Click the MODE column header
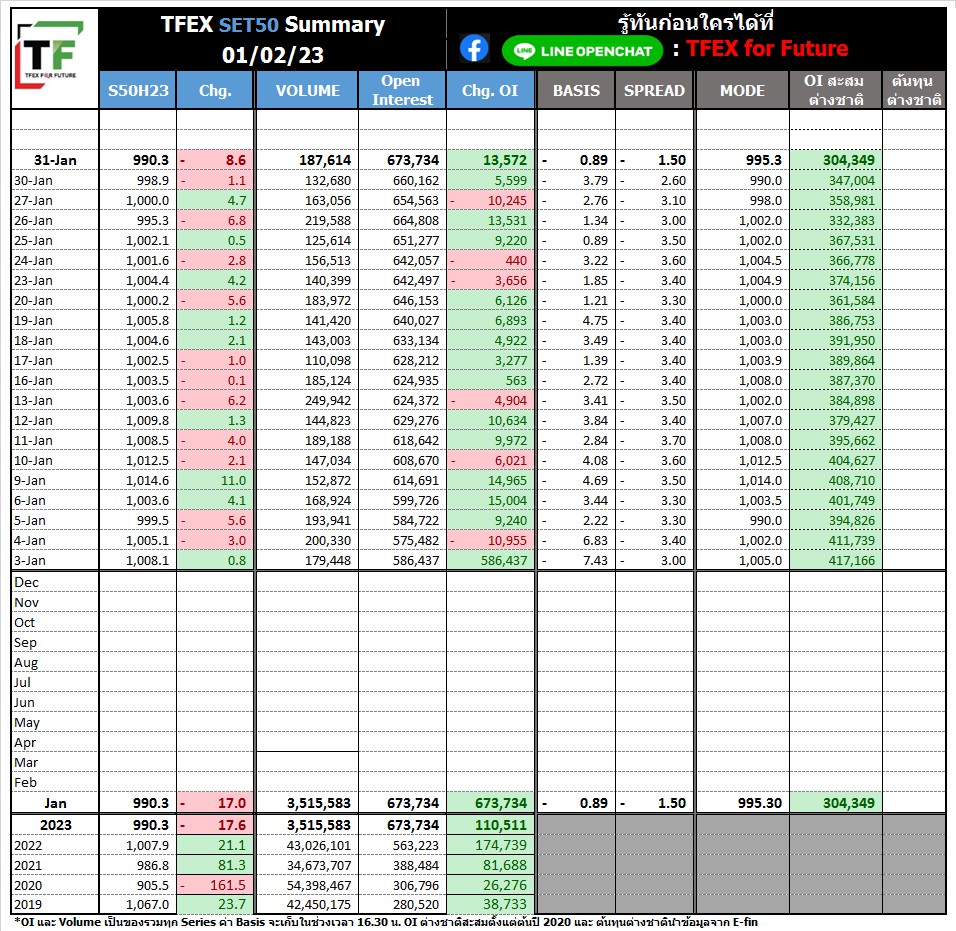This screenshot has width=956, height=931. coord(742,90)
